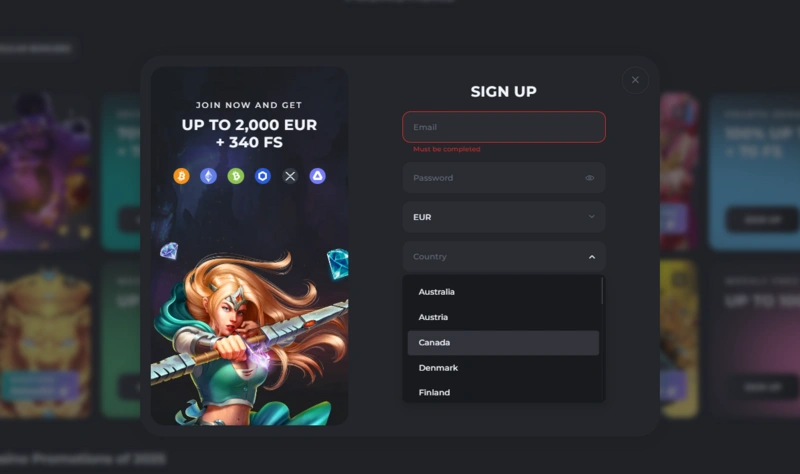Toggle password visibility eye icon
Image resolution: width=800 pixels, height=474 pixels.
coord(590,178)
